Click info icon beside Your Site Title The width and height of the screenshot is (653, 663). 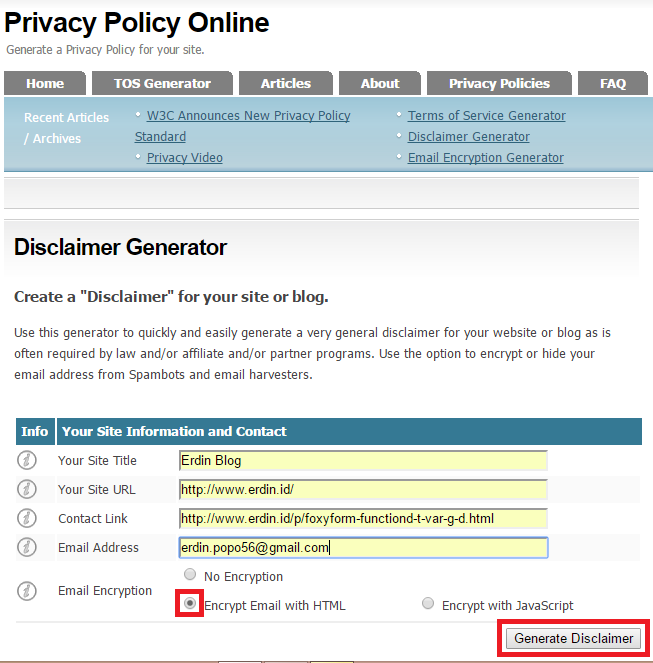(27, 460)
